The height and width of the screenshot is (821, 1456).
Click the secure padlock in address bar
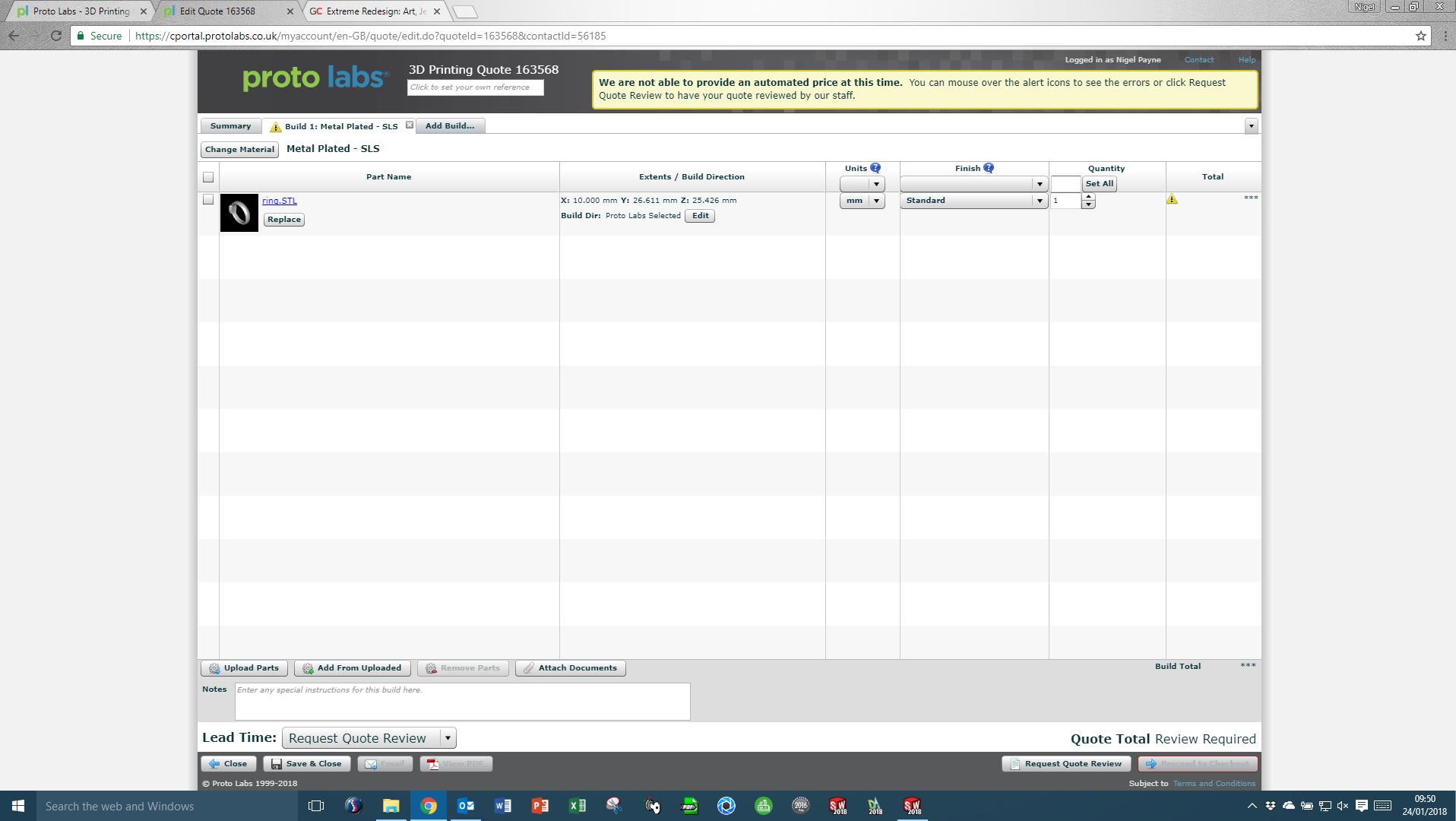81,36
